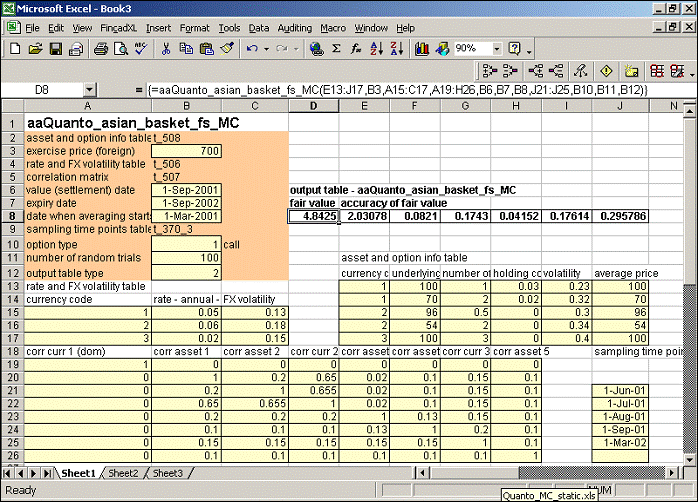This screenshot has width=698, height=502.
Task: Launch the Chart Wizard icon
Action: (422, 49)
